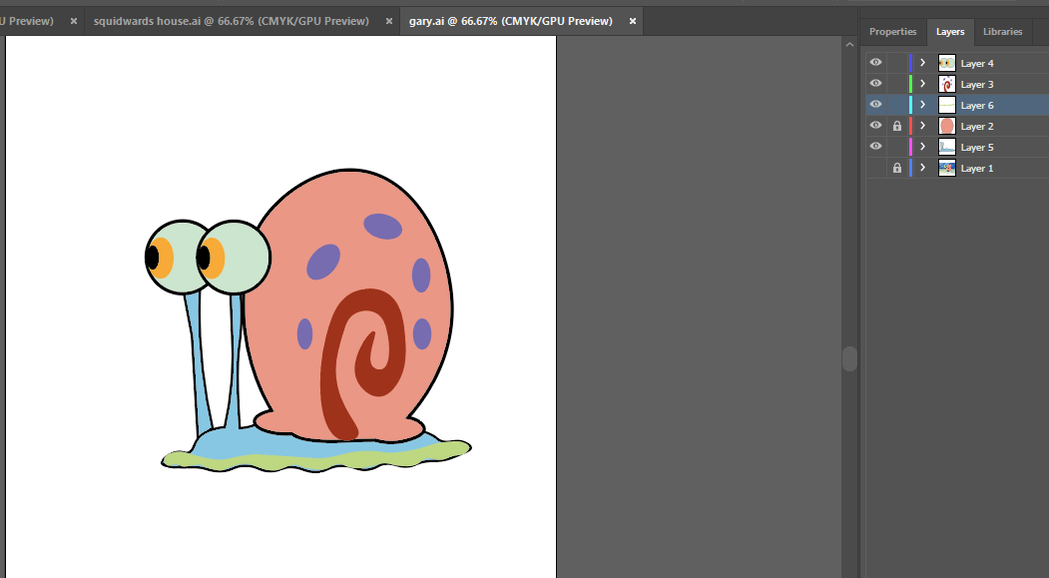1049x578 pixels.
Task: Expand Layer 3 sublayers
Action: click(923, 84)
